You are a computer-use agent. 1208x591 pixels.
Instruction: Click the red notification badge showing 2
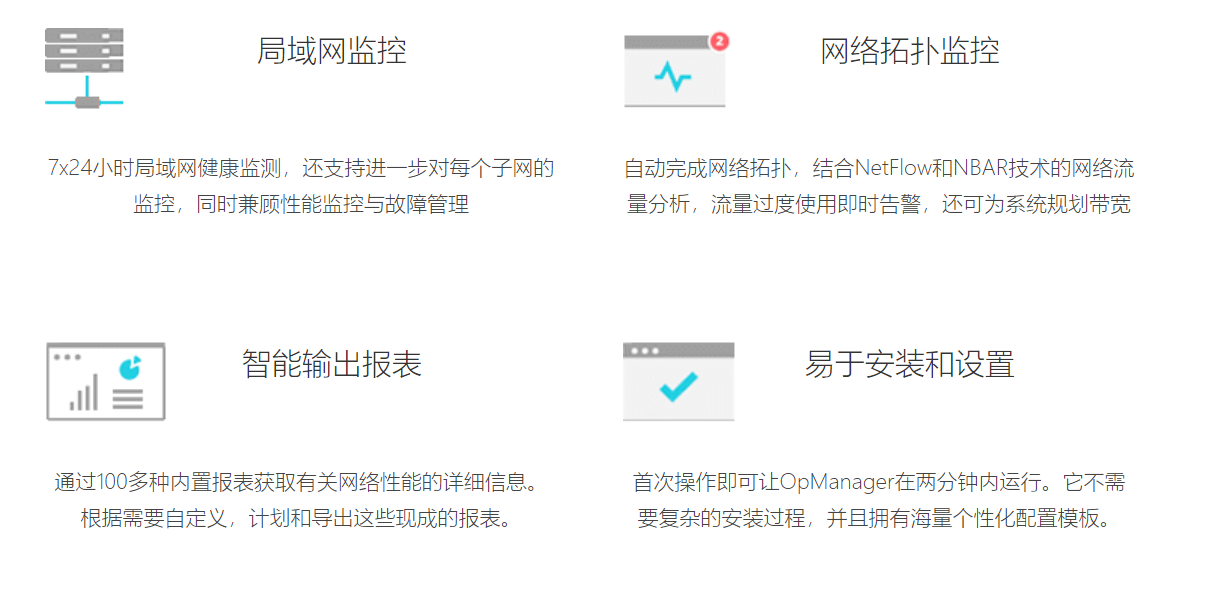pos(720,41)
